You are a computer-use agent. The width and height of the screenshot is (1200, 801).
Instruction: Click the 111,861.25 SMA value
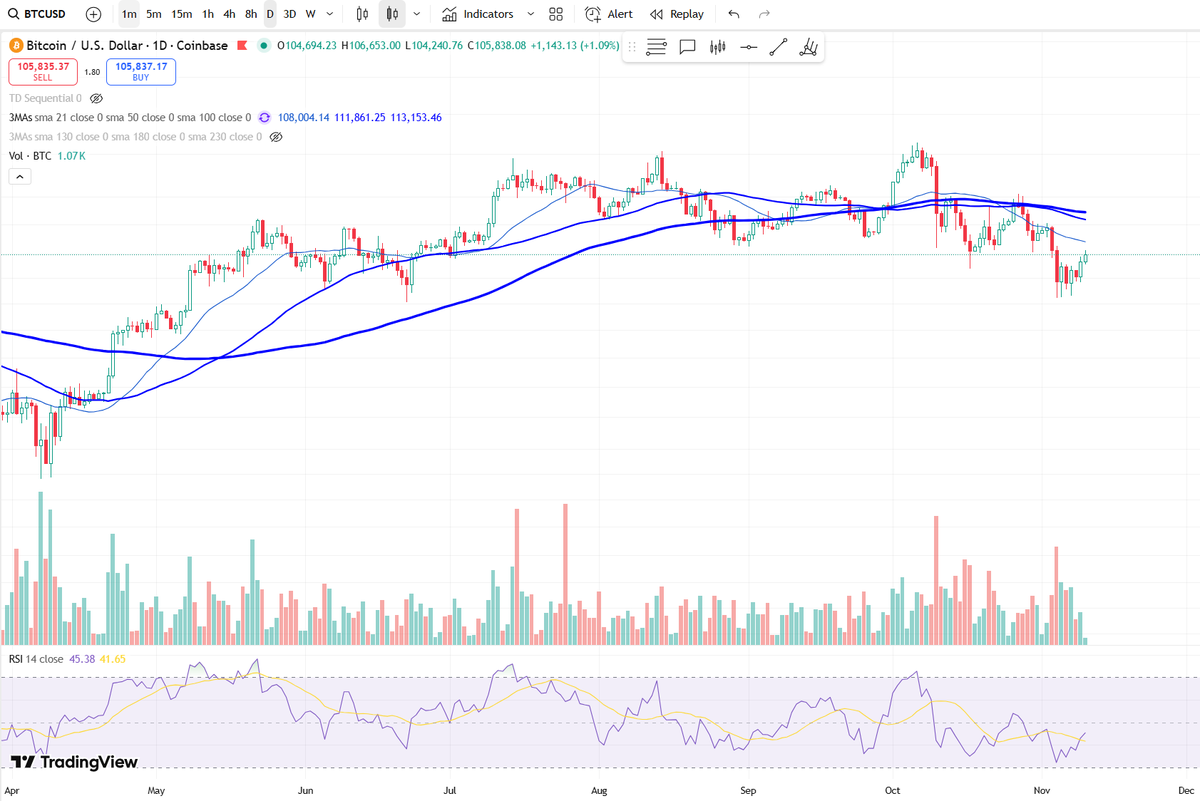pyautogui.click(x=360, y=118)
